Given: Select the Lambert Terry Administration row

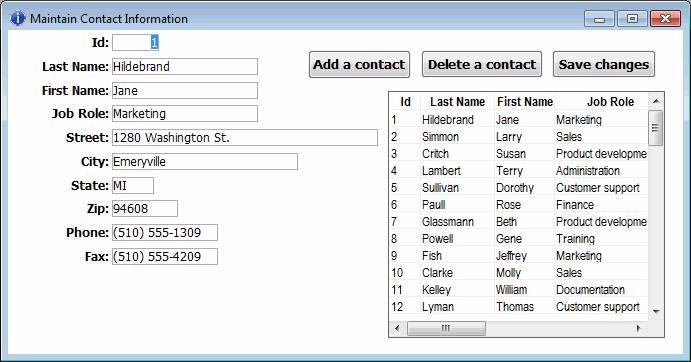Looking at the screenshot, I should tap(519, 171).
